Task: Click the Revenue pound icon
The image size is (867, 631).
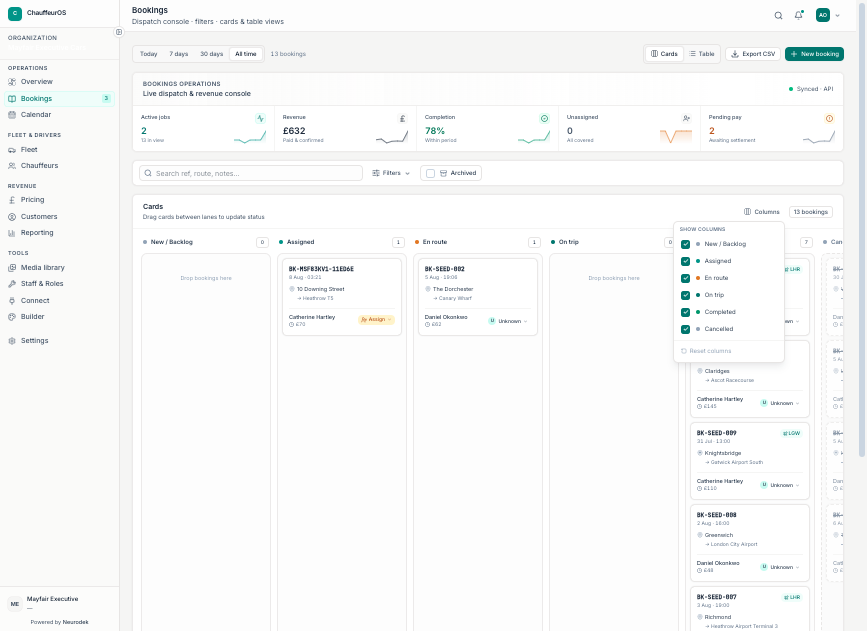Action: point(403,118)
